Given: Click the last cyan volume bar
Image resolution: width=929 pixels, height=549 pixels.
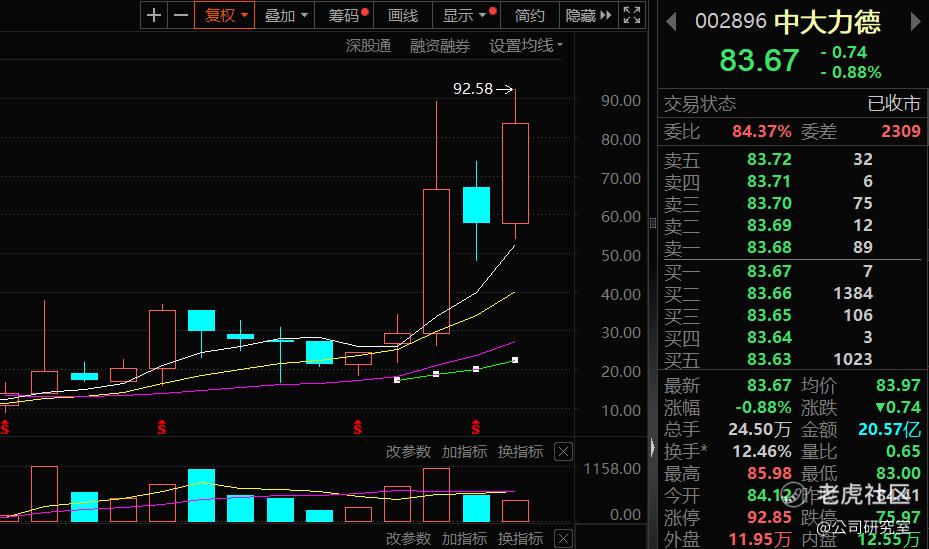Looking at the screenshot, I should pos(476,508).
